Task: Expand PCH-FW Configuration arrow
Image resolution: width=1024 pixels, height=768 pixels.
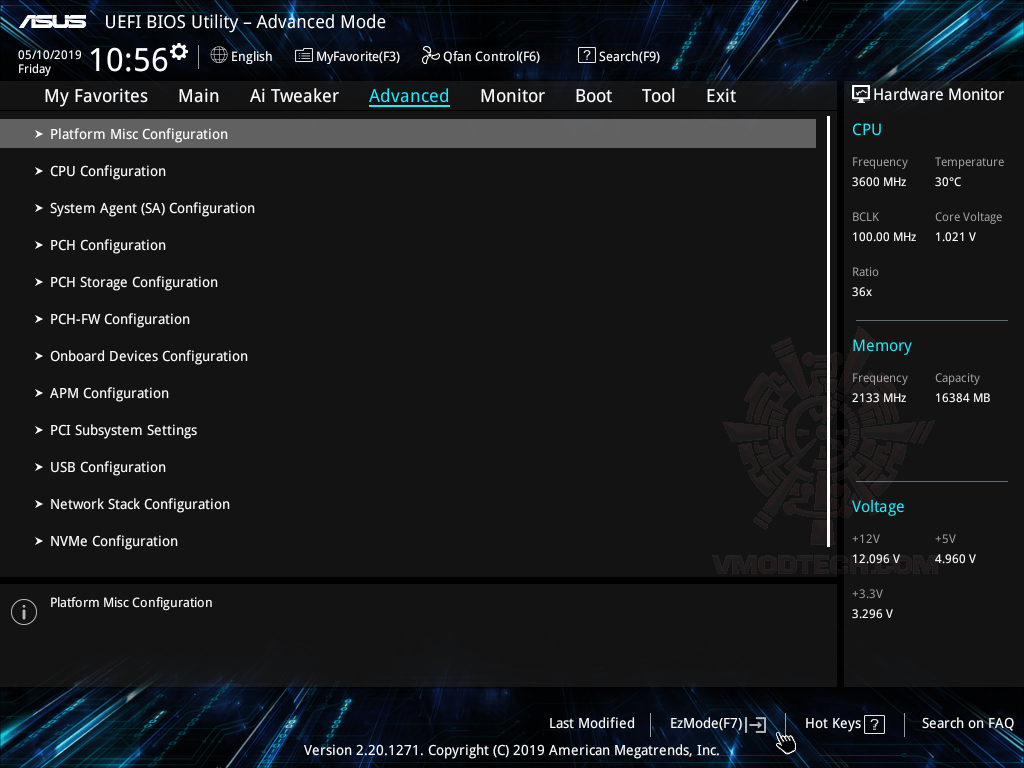Action: tap(39, 319)
